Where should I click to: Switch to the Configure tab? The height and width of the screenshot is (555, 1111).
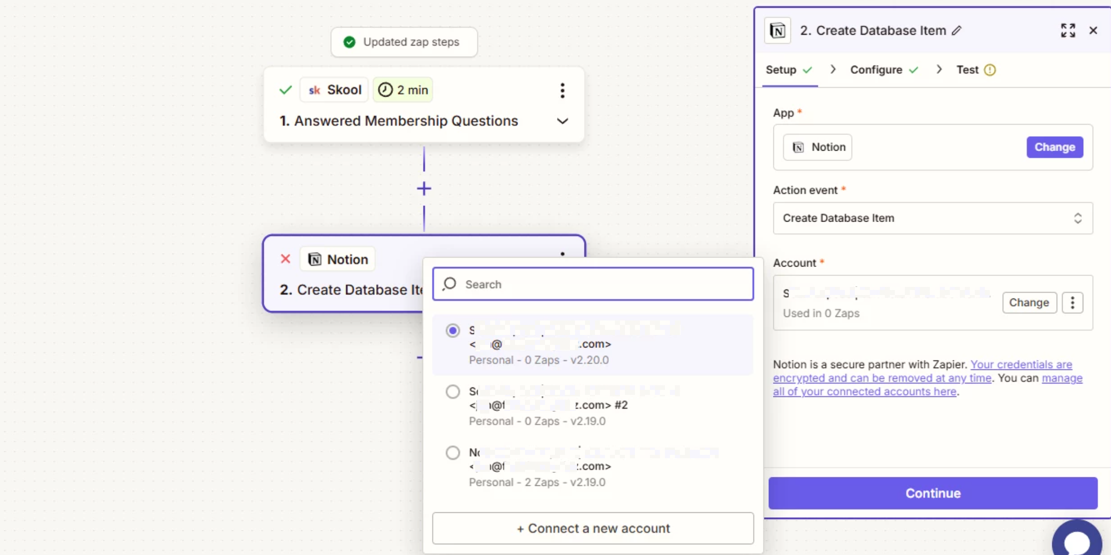(884, 70)
